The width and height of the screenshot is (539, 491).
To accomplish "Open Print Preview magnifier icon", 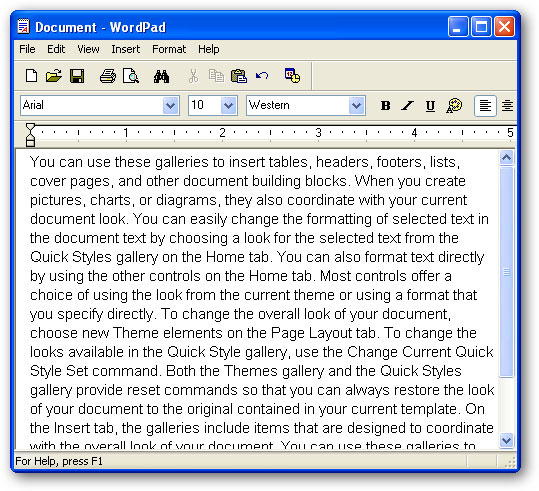I will [131, 76].
